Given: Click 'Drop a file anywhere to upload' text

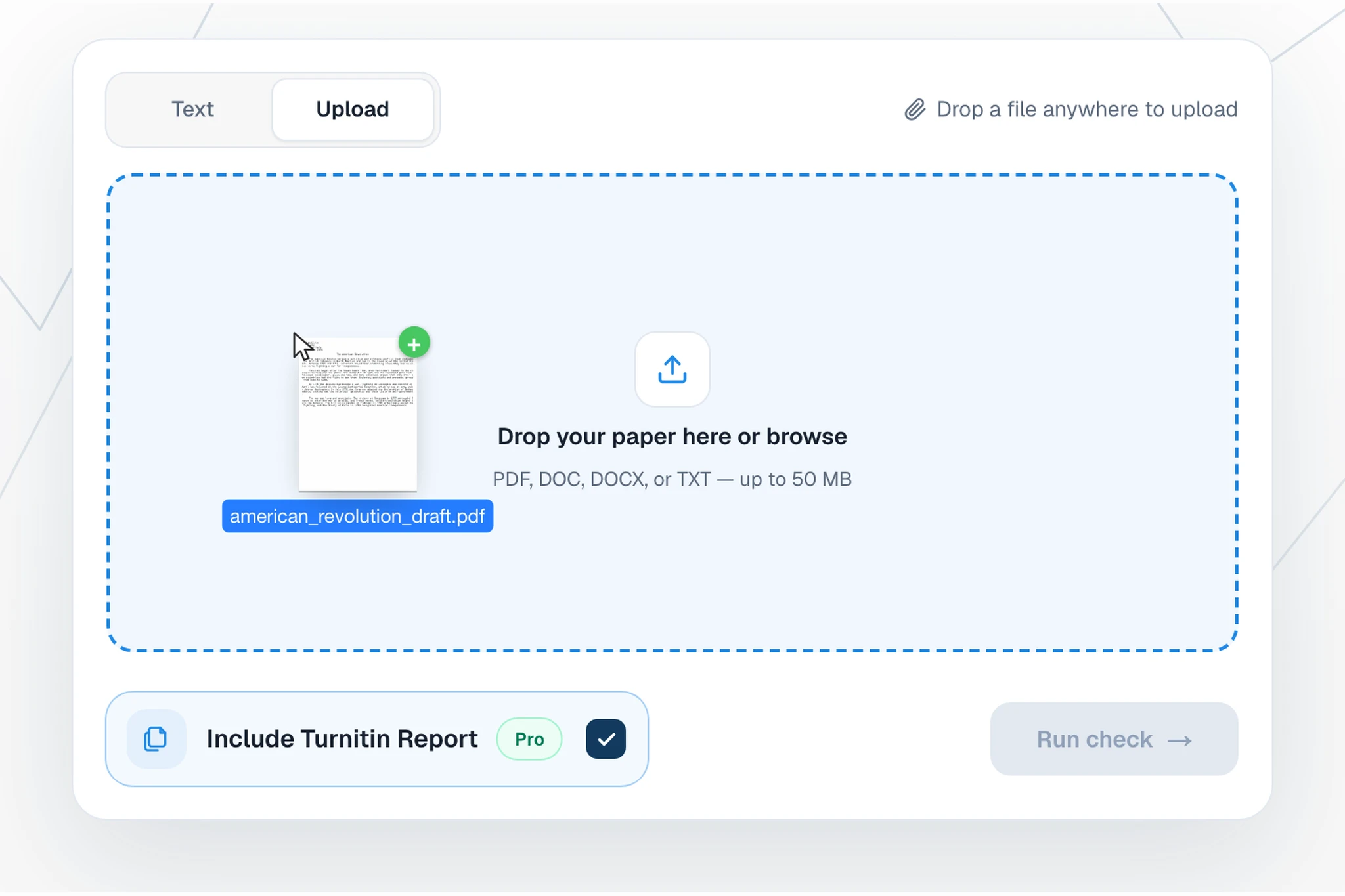Looking at the screenshot, I should [x=1087, y=109].
